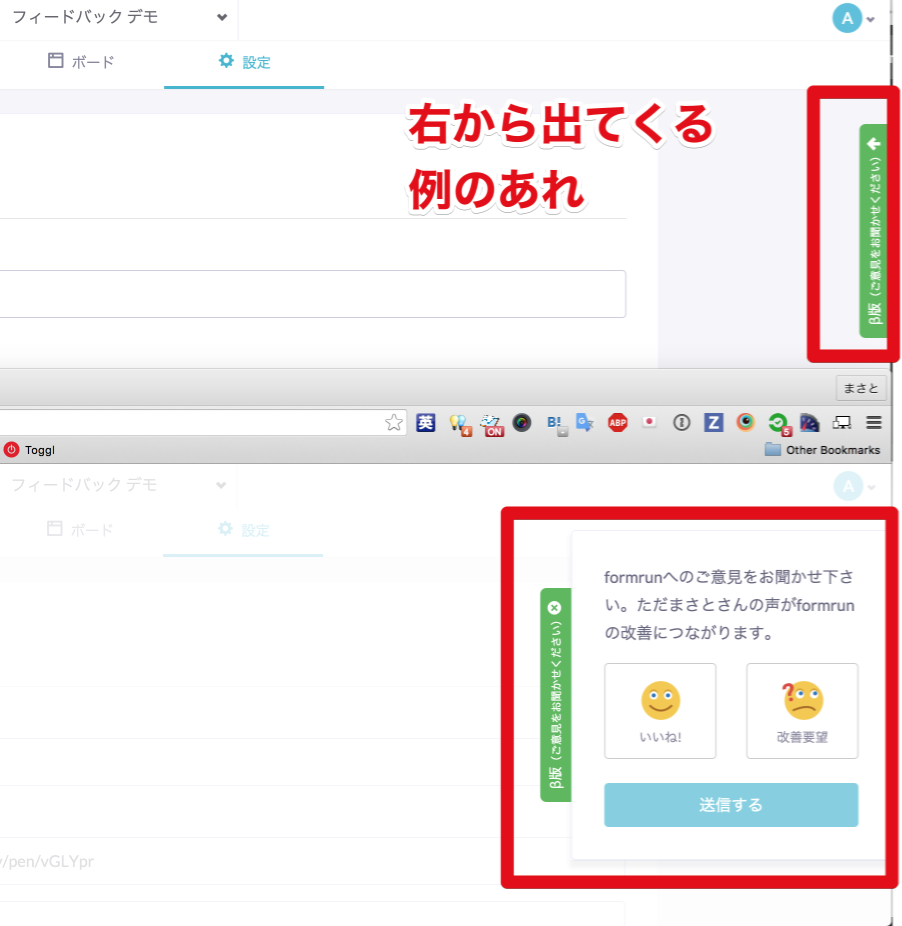The image size is (902, 926).
Task: Open the A avatar account dropdown
Action: (848, 18)
